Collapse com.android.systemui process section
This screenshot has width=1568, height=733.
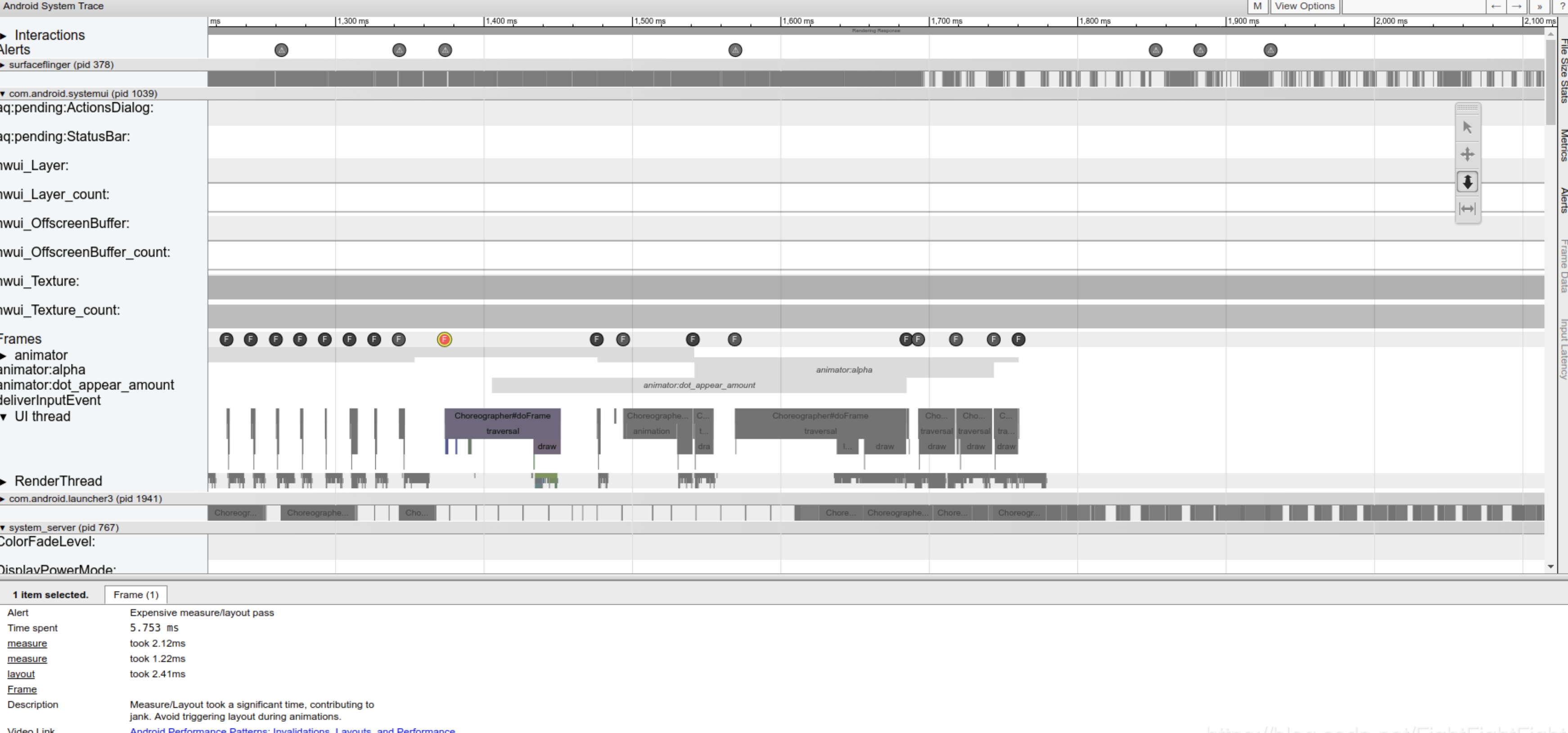[3, 94]
